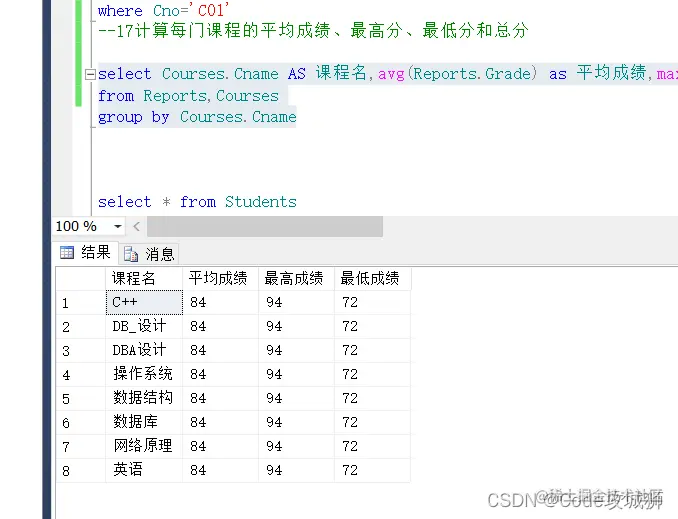Click the 'C01' string literal in editor
This screenshot has height=519, width=678.
211,10
